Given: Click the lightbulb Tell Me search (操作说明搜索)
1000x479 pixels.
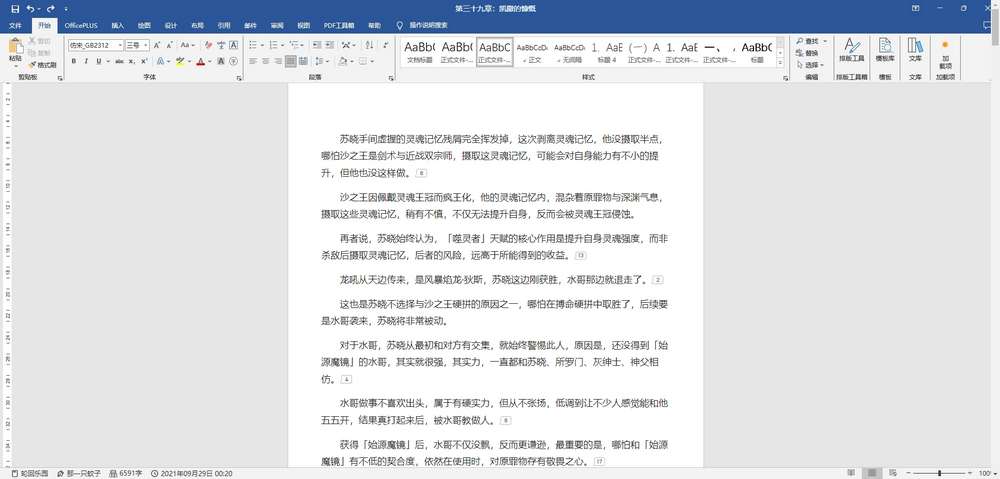Looking at the screenshot, I should pos(422,26).
